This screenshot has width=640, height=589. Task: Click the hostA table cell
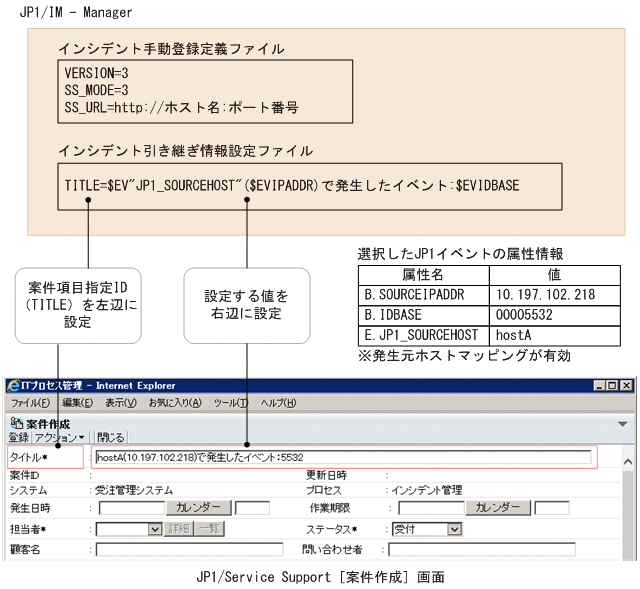point(555,336)
